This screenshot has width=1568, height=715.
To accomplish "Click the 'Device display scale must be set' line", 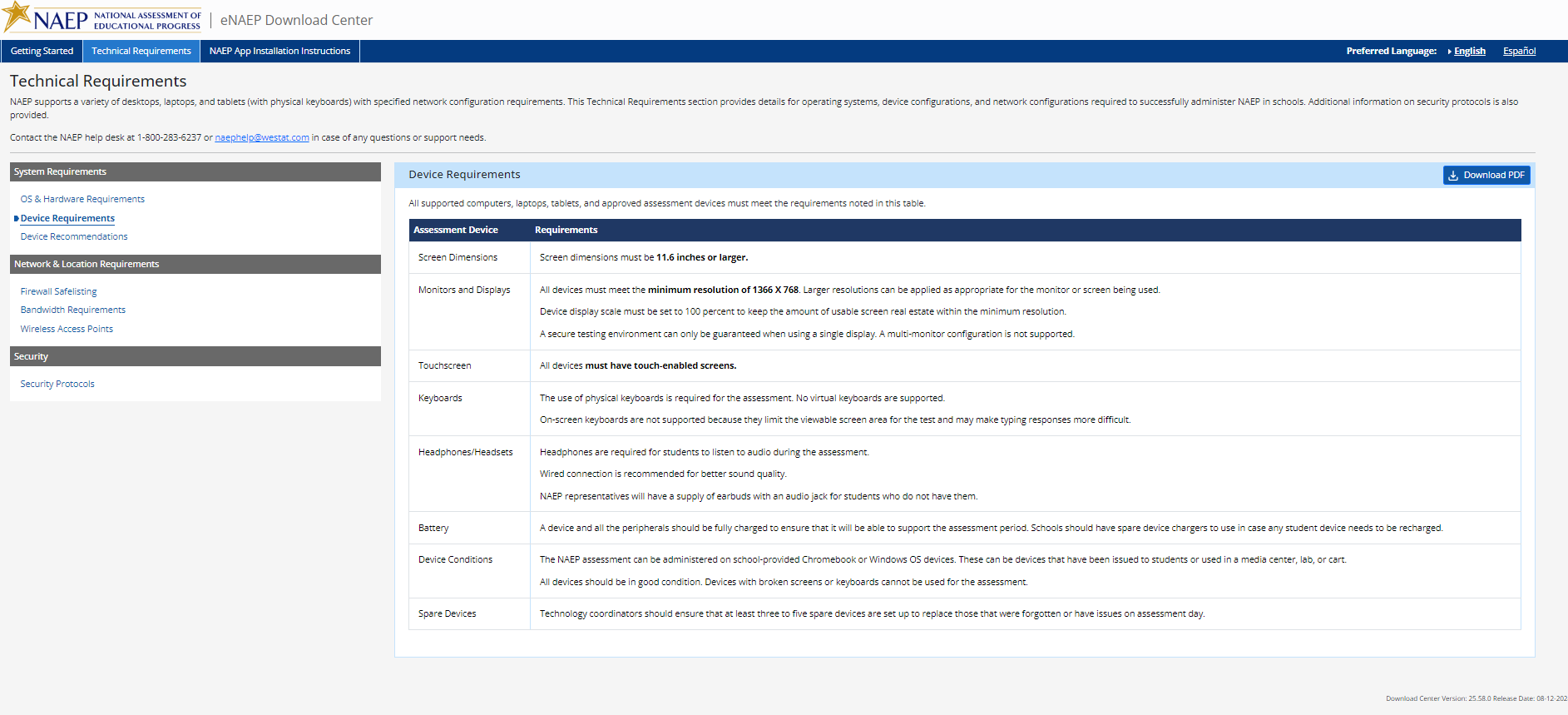I will 803,311.
